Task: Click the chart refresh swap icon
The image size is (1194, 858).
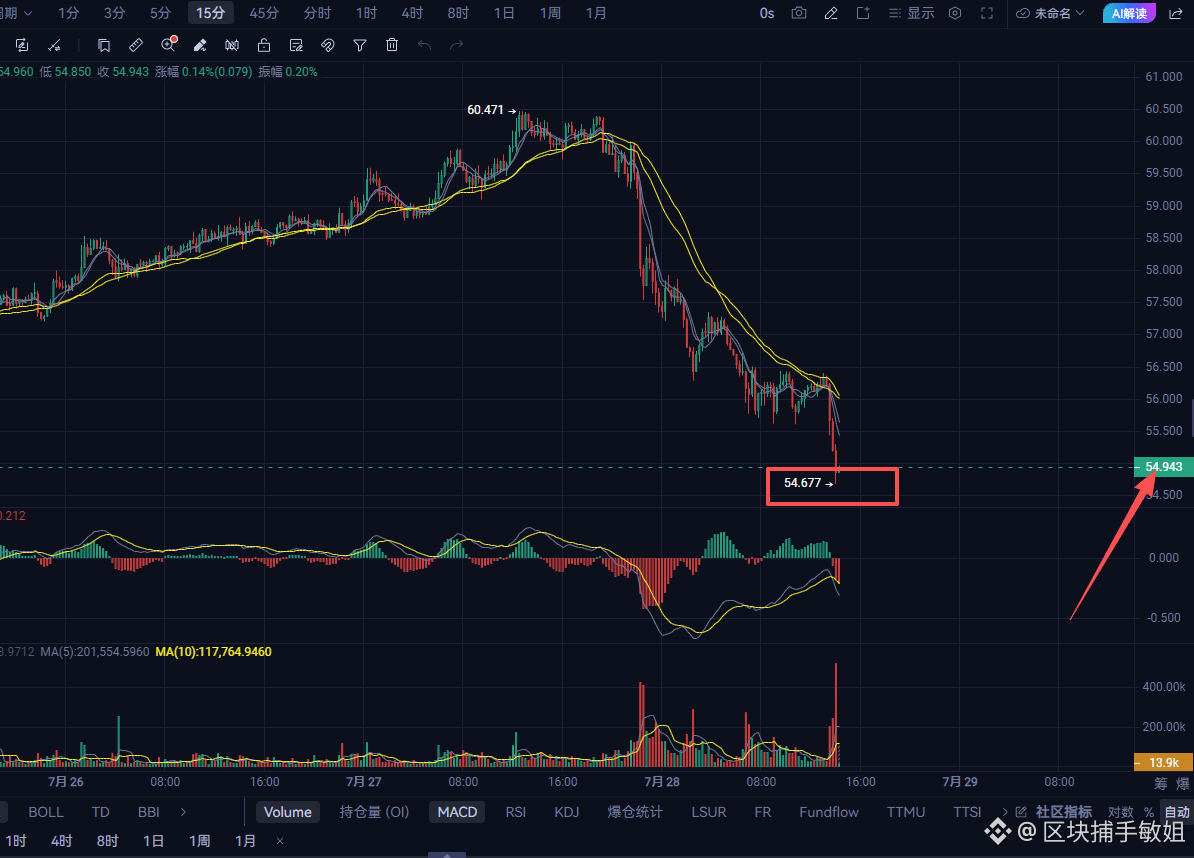Action: pos(22,46)
